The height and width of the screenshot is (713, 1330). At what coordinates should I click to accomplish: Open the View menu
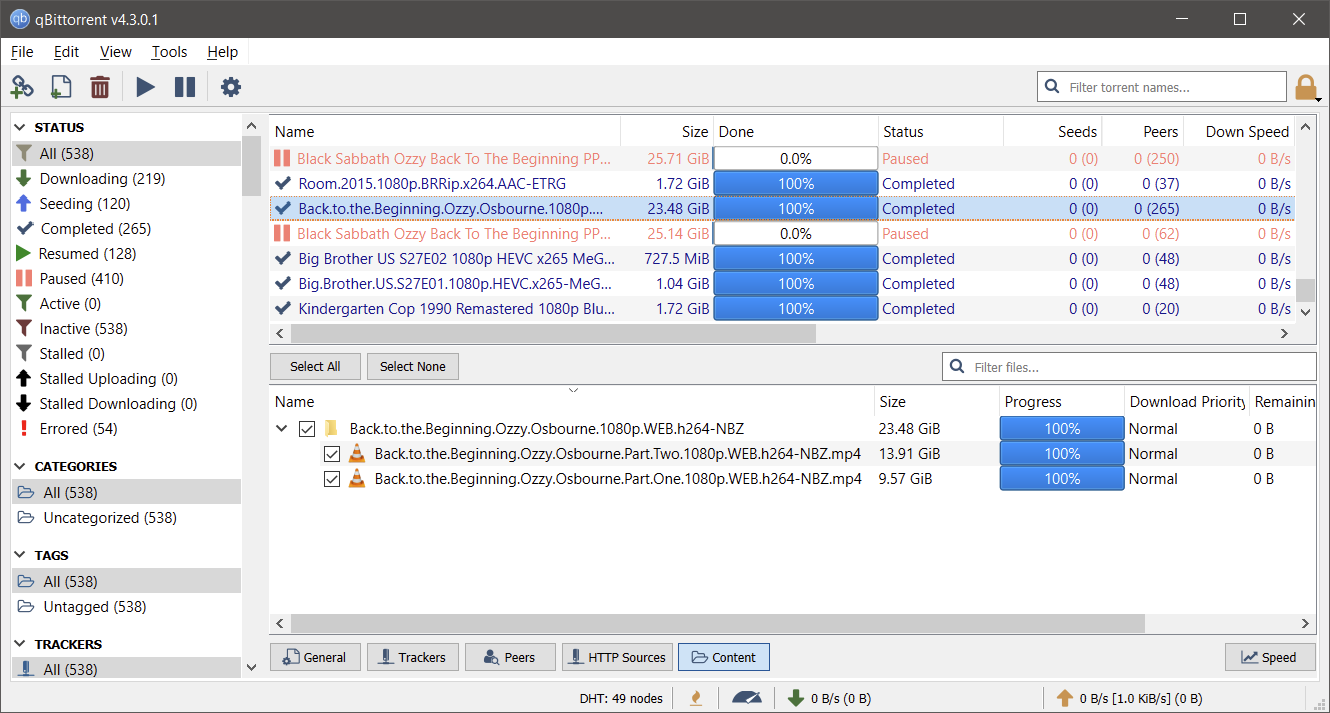[x=116, y=52]
